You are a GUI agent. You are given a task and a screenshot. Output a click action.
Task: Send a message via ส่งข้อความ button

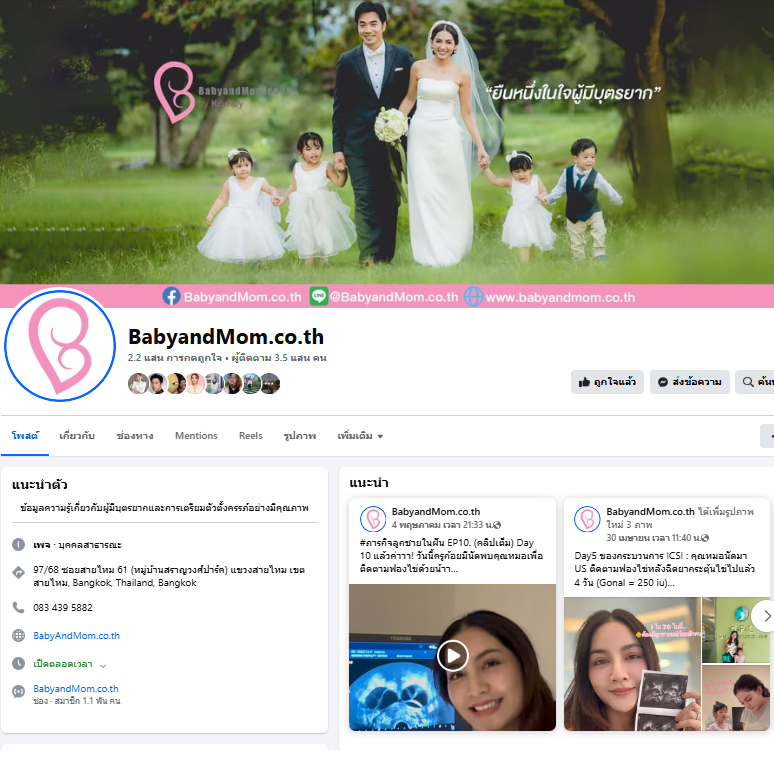pyautogui.click(x=689, y=382)
